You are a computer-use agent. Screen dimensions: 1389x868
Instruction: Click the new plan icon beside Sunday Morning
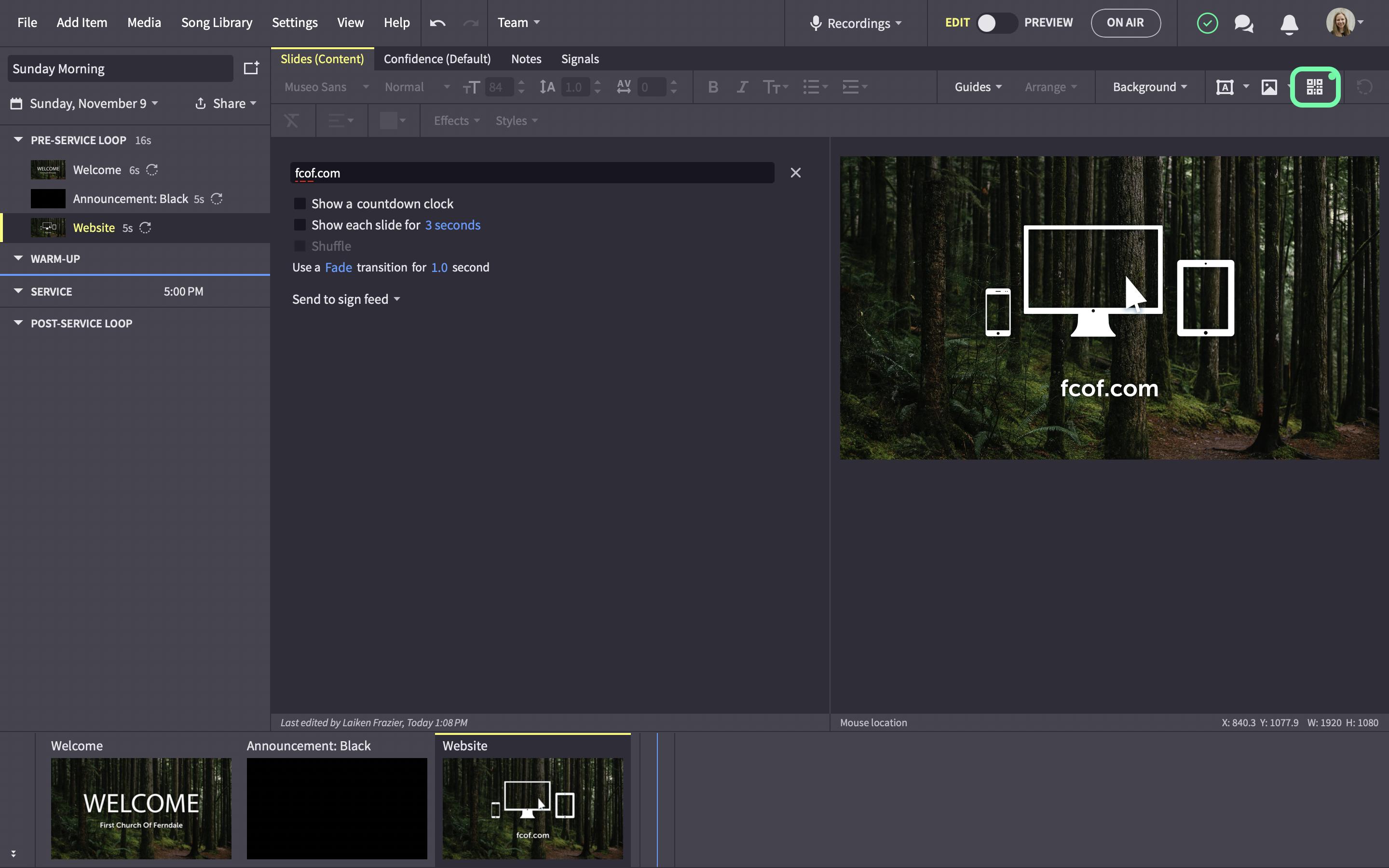(251, 68)
